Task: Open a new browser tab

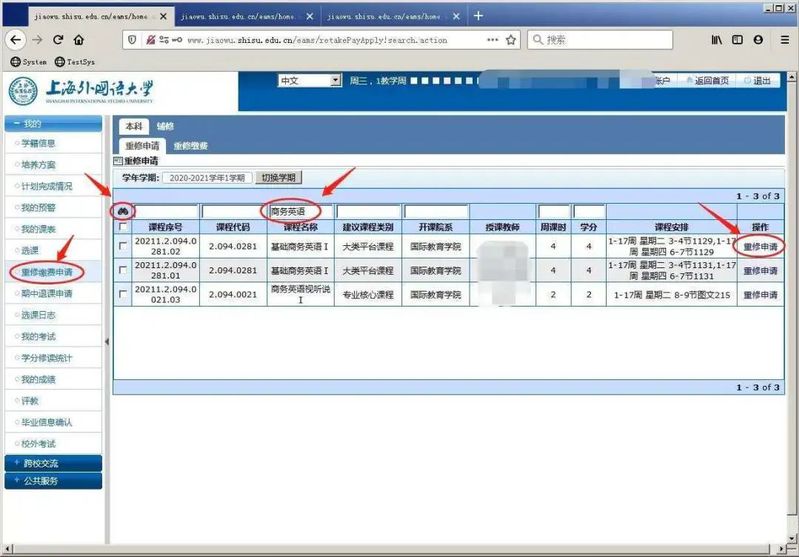Action: pyautogui.click(x=478, y=15)
